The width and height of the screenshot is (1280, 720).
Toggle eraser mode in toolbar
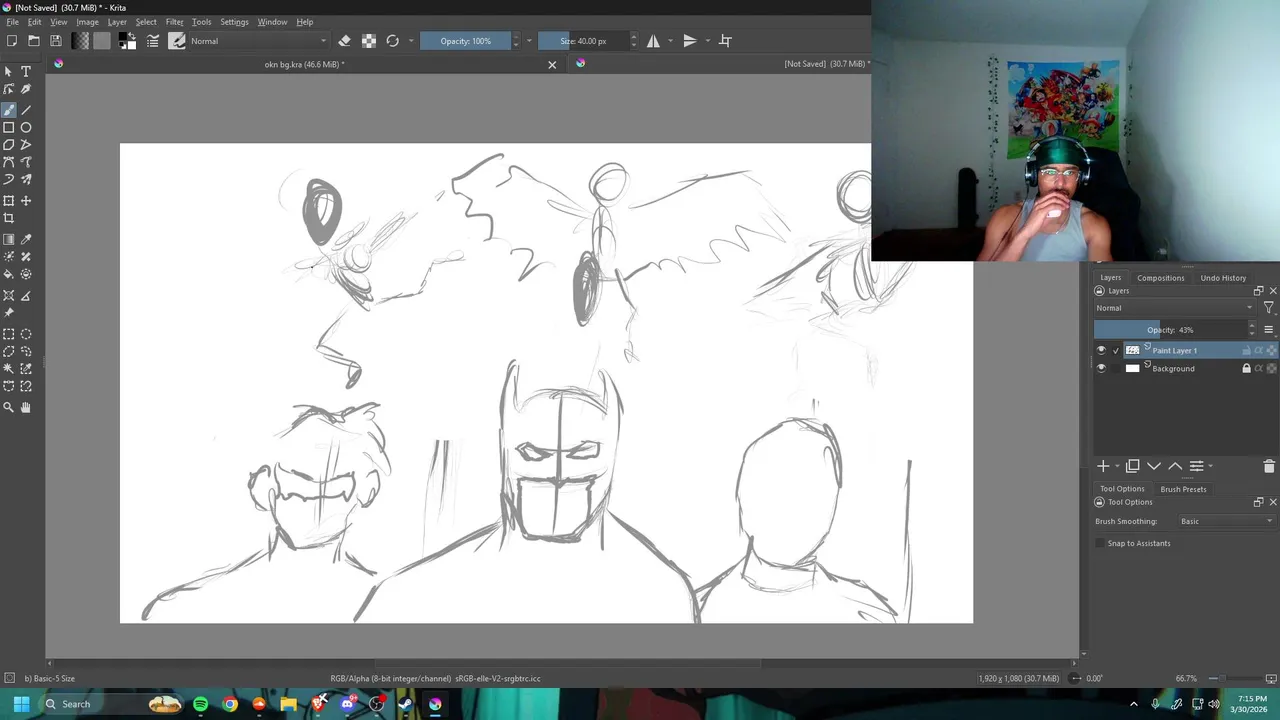[345, 41]
